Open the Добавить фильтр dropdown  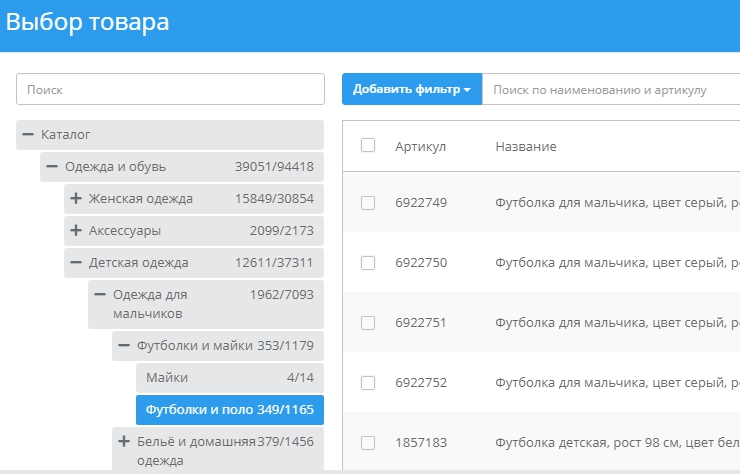[x=411, y=89]
